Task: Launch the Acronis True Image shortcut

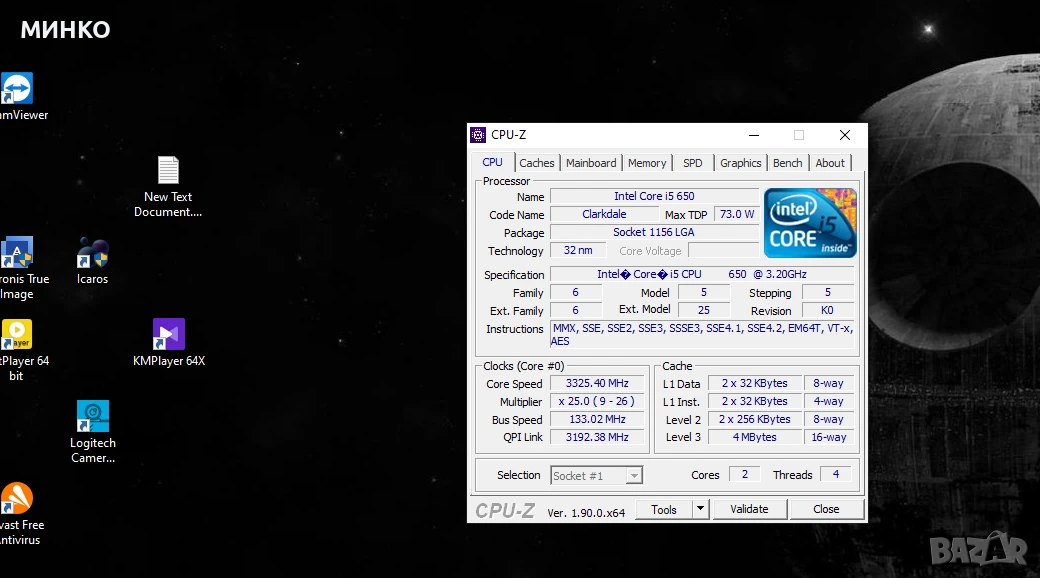Action: coord(17,253)
